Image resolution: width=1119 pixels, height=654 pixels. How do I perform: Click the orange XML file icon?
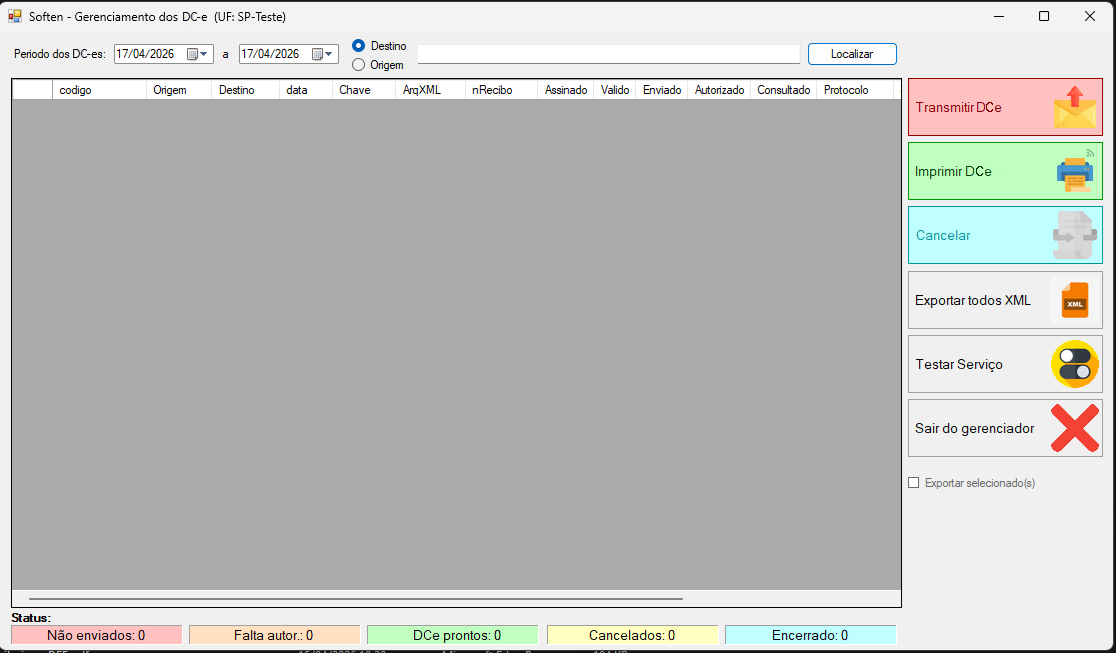(x=1075, y=300)
